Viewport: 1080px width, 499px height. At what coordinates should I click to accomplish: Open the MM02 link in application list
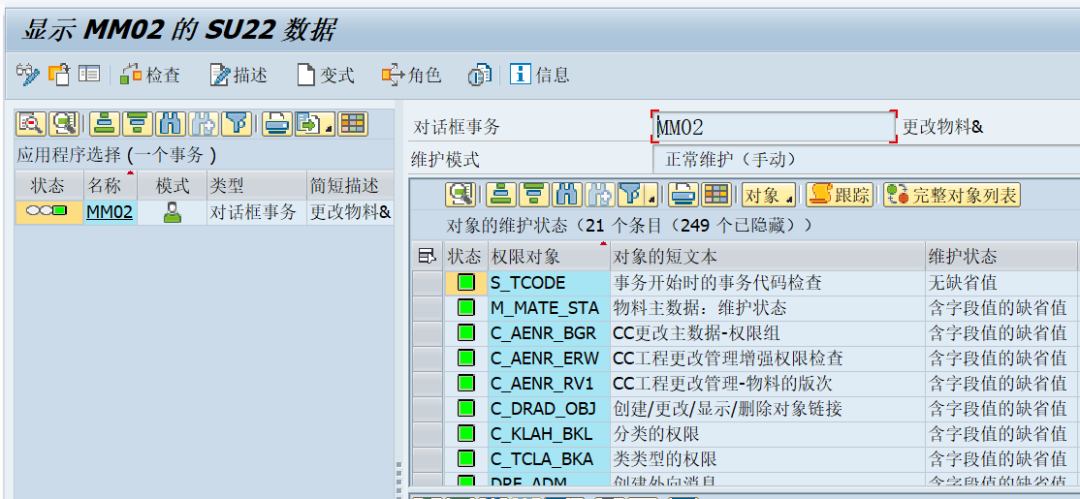click(109, 212)
